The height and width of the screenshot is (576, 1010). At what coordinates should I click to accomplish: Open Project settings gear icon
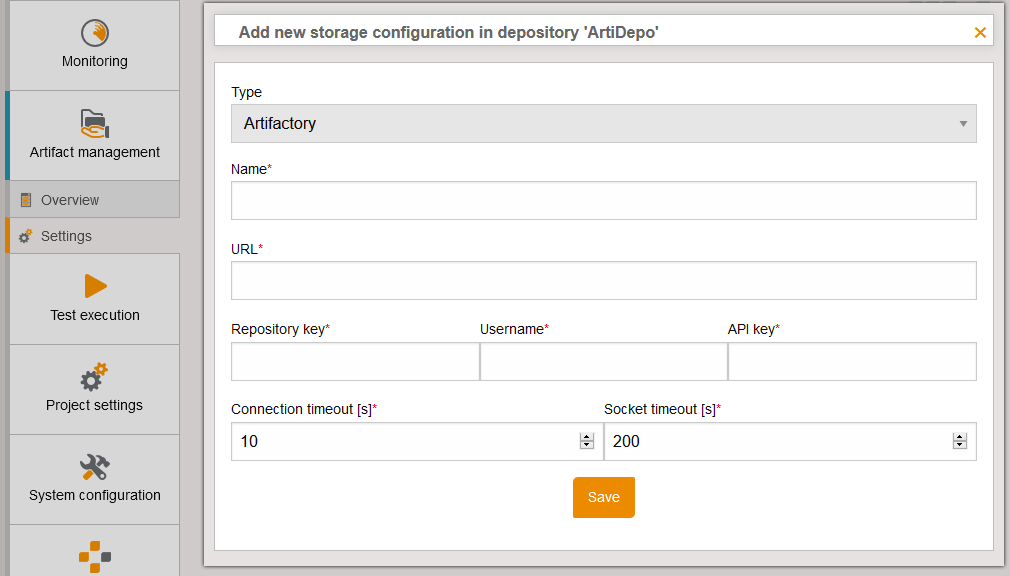(x=95, y=377)
